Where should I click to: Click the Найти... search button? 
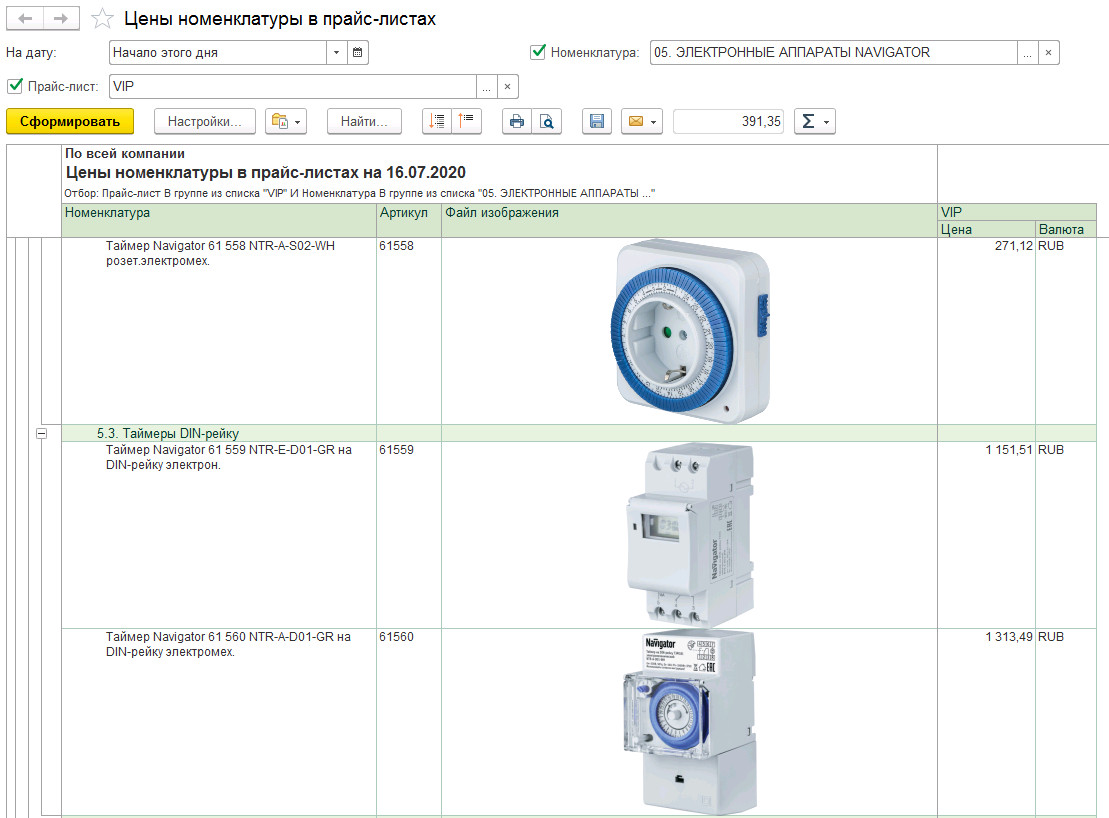coord(364,121)
